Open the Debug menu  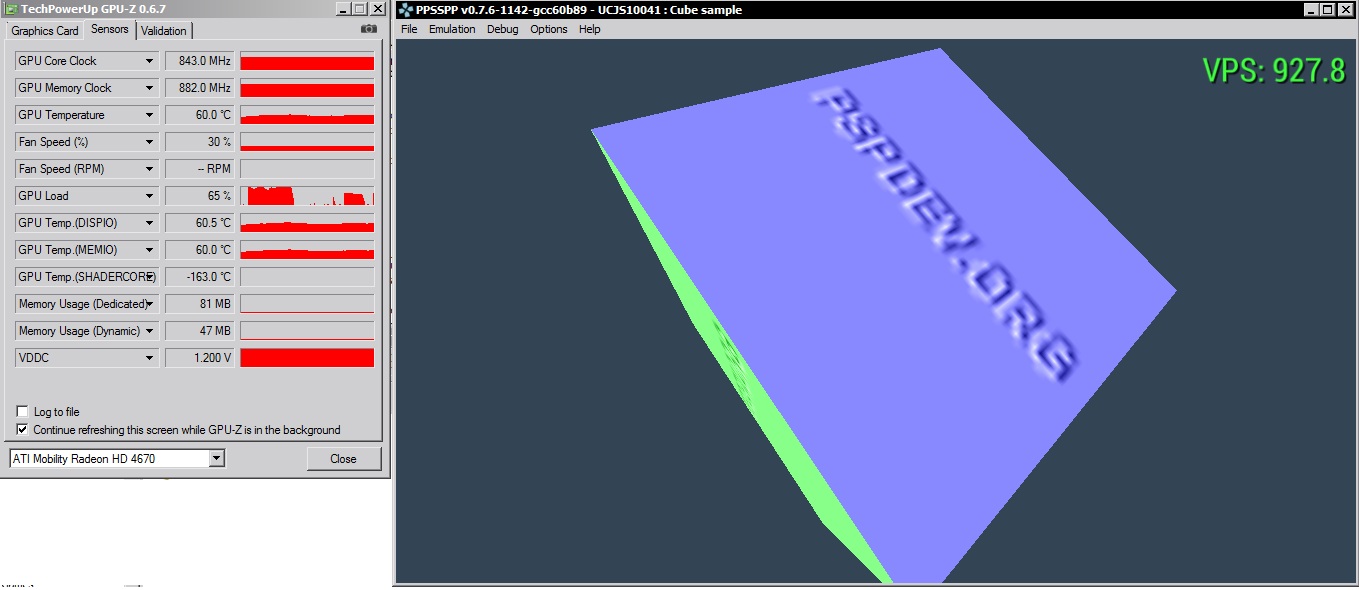click(x=502, y=29)
